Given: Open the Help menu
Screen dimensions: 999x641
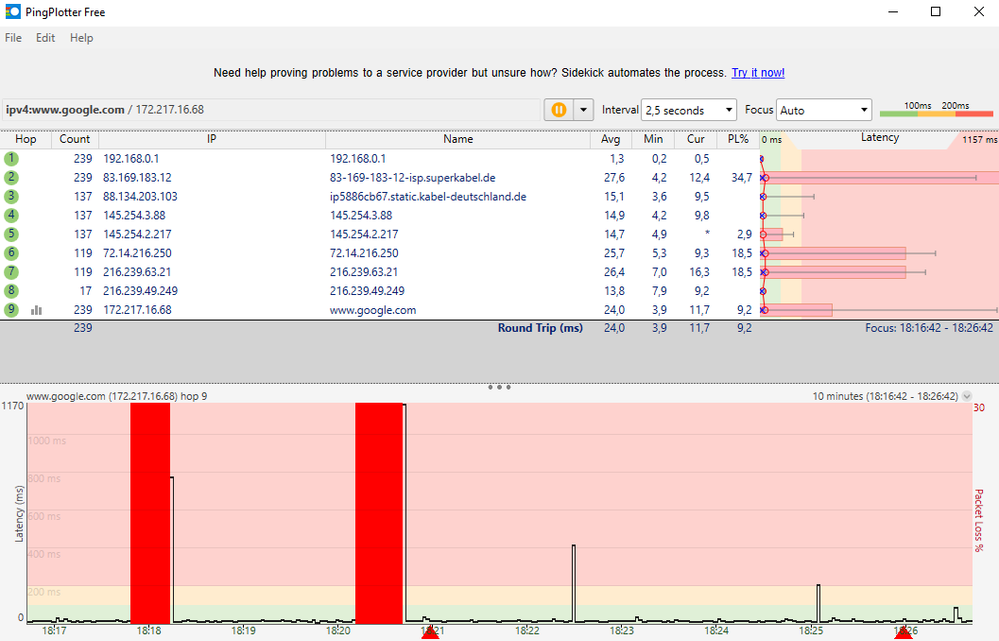Looking at the screenshot, I should (81, 38).
